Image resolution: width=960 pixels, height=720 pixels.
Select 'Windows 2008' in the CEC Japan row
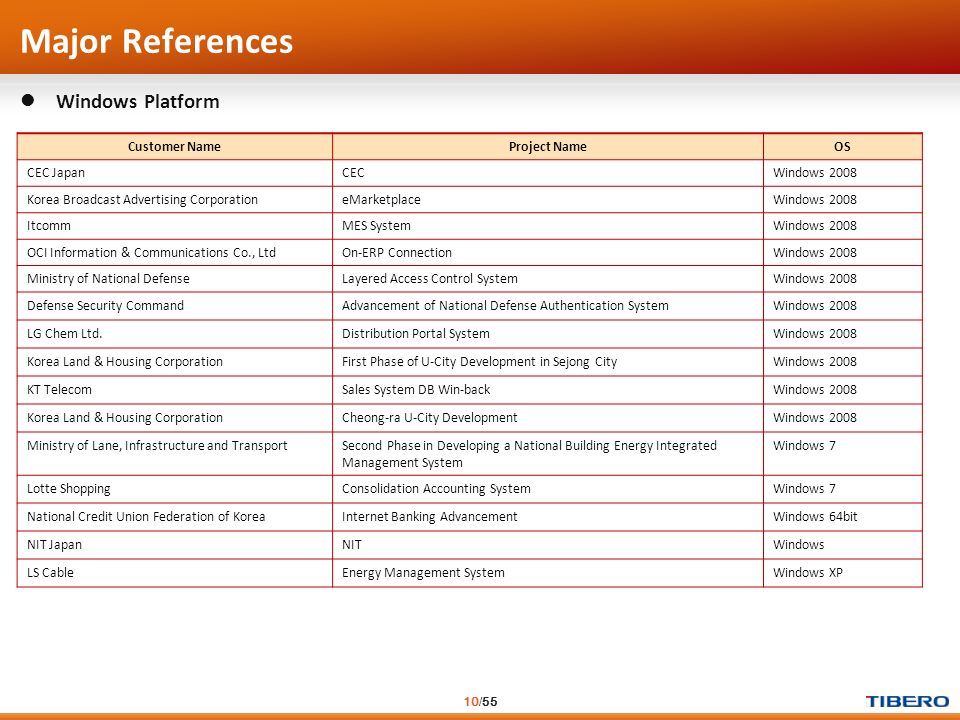click(x=842, y=173)
